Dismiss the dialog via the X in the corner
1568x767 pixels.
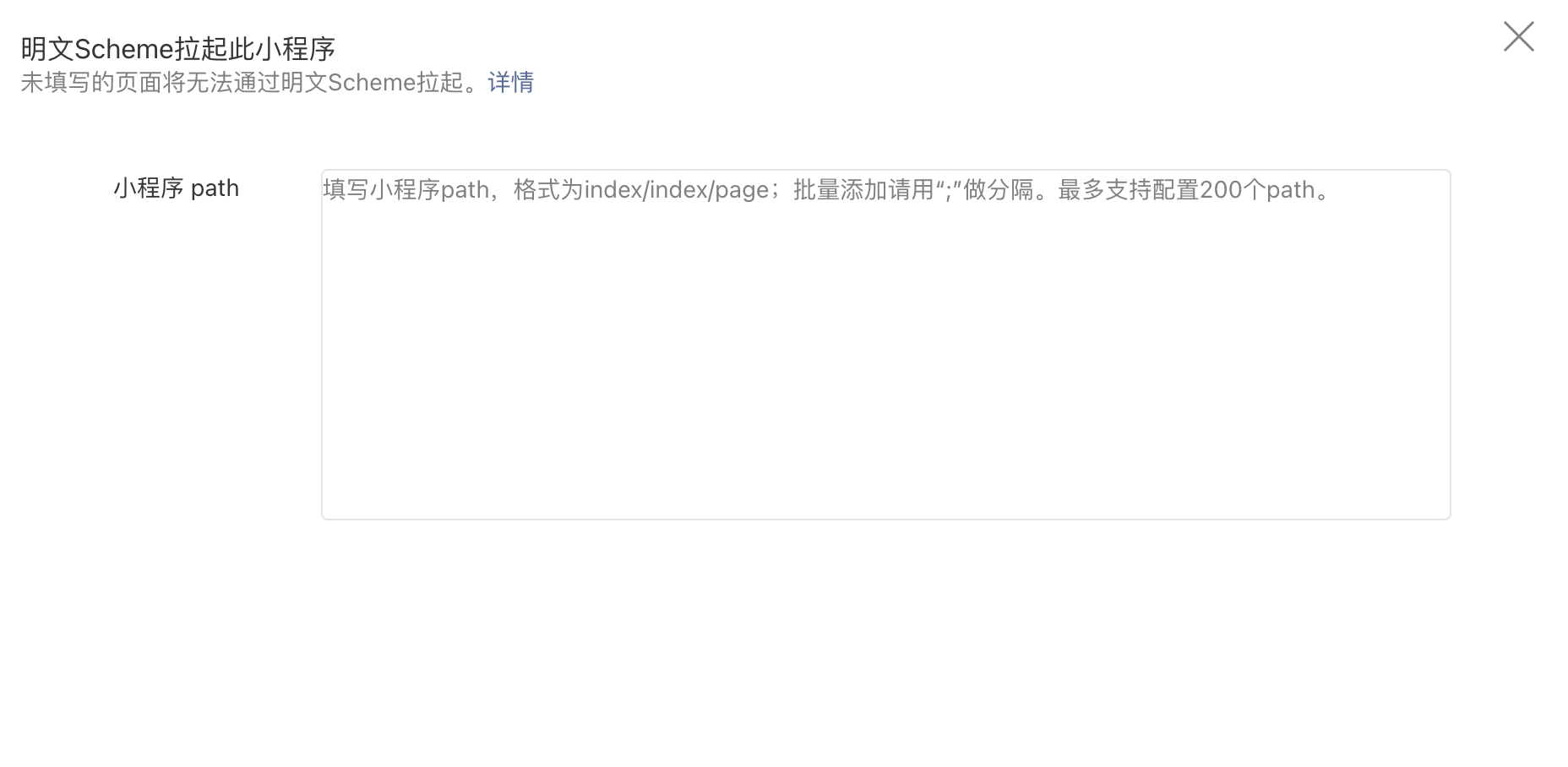[x=1518, y=36]
